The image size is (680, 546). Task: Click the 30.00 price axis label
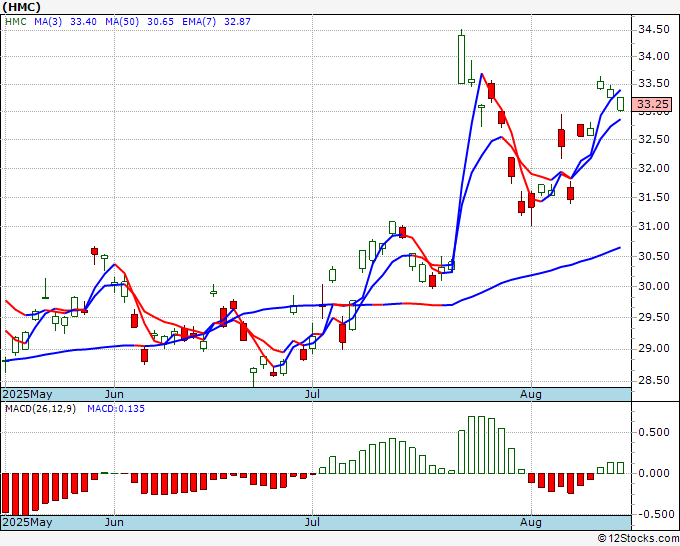pos(653,286)
